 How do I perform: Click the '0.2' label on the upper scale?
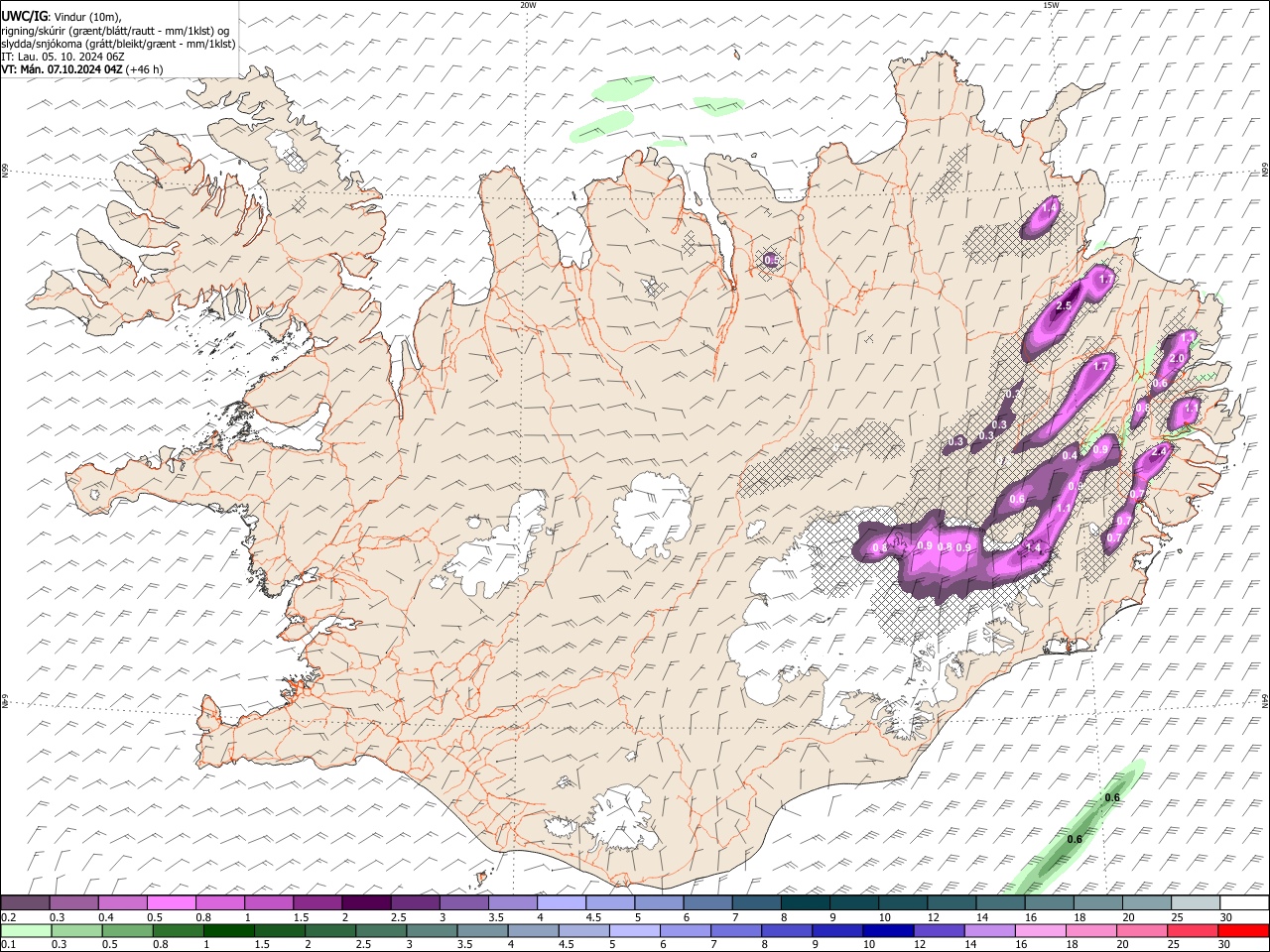[x=8, y=917]
